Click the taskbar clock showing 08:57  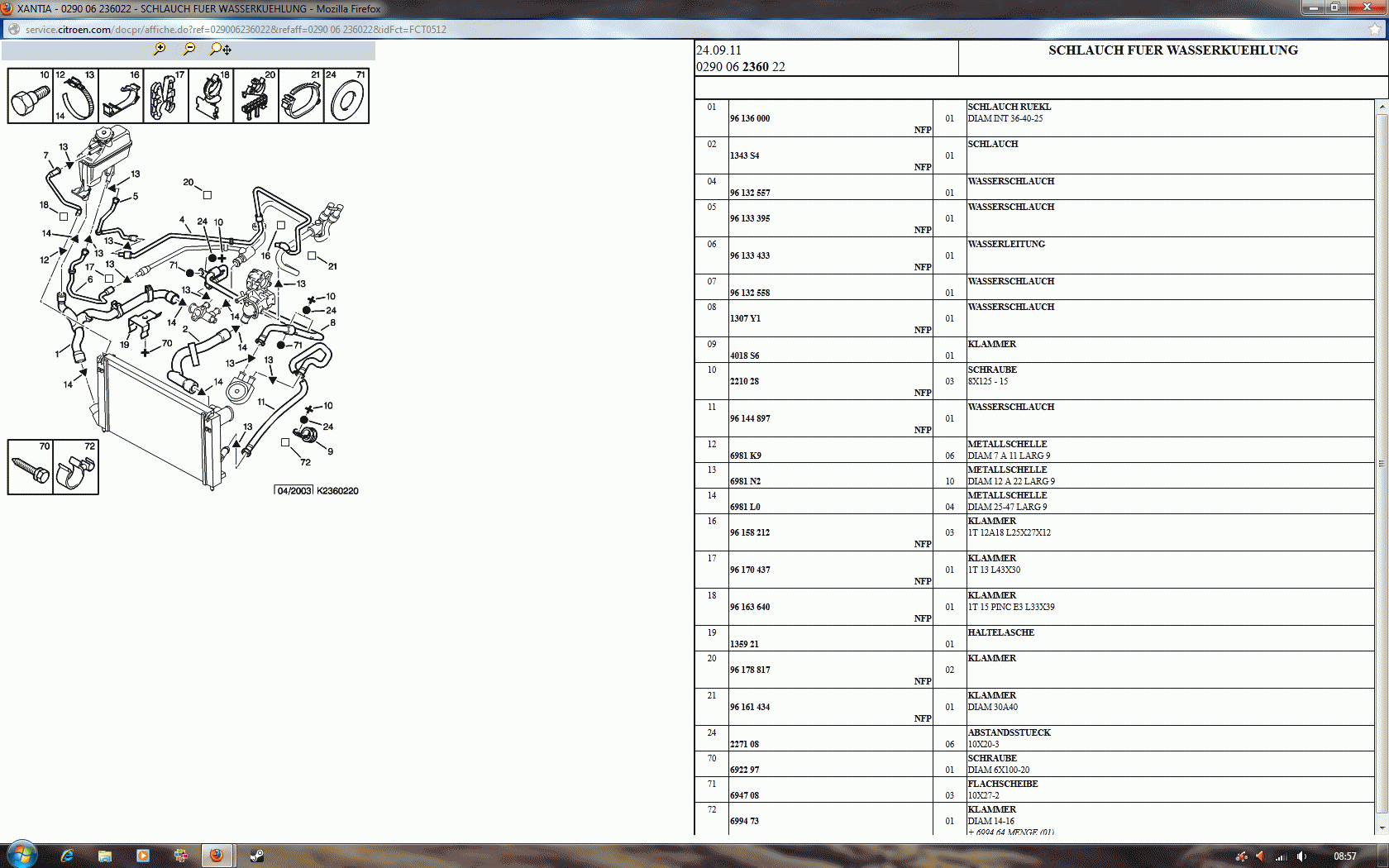1345,856
